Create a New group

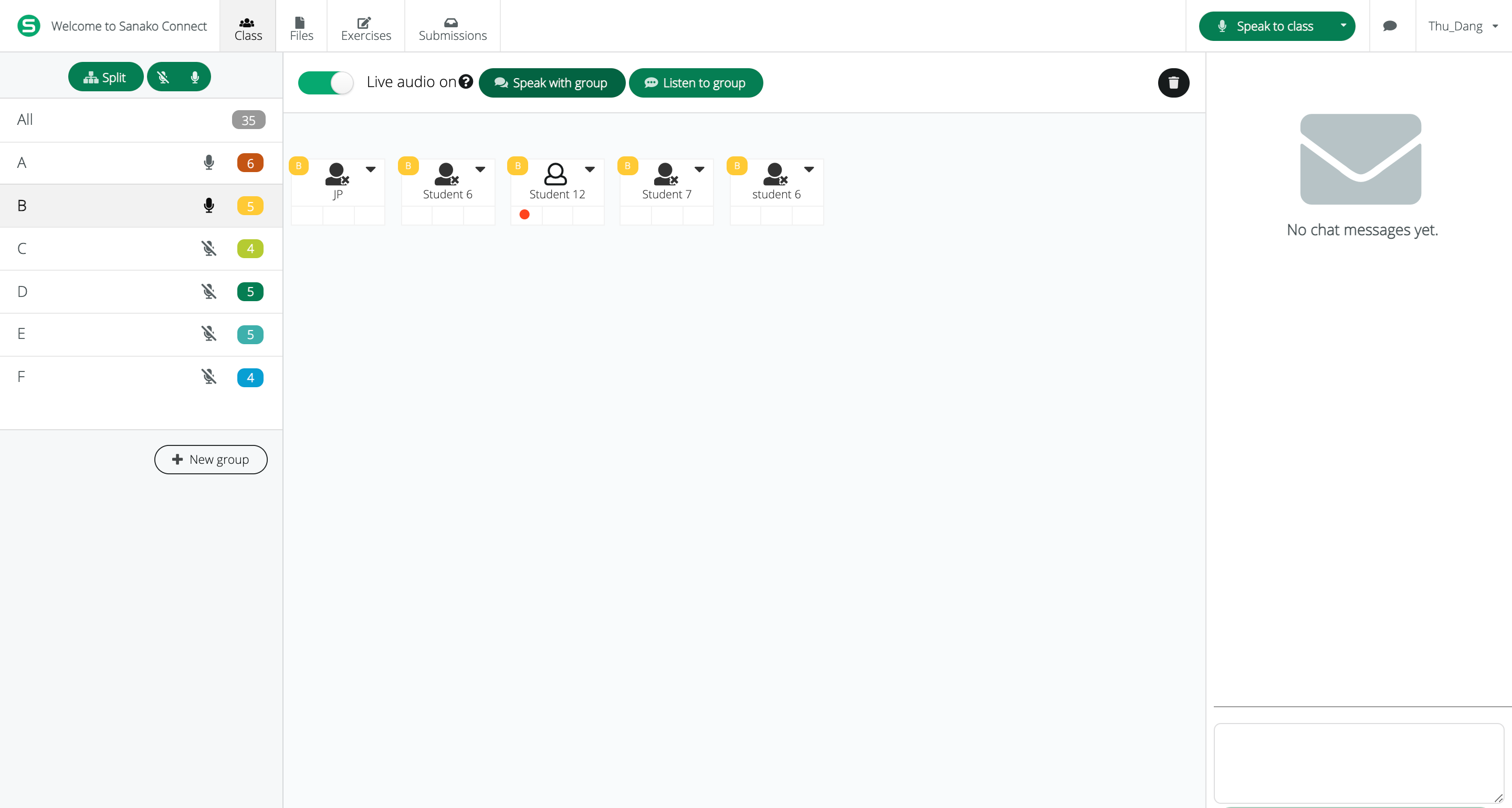pyautogui.click(x=211, y=460)
